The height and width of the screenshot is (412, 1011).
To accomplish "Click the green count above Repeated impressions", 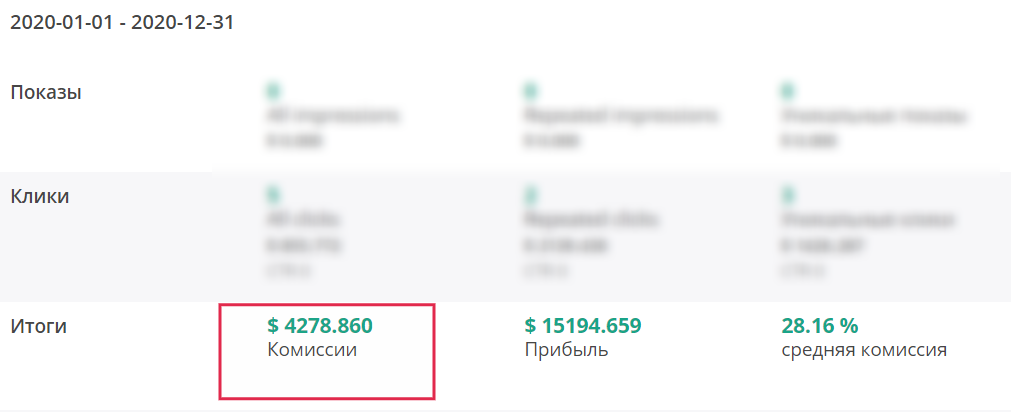I will (x=529, y=92).
